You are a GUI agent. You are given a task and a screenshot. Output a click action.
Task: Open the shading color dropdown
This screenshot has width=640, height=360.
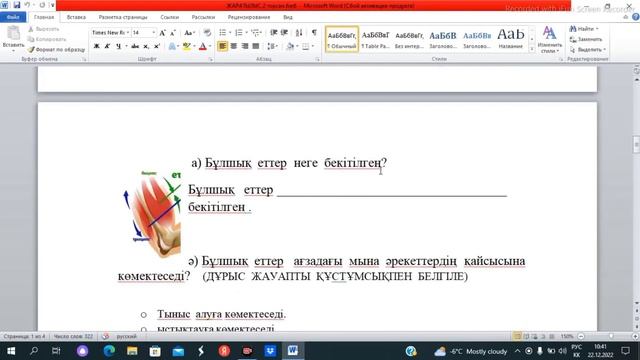pyautogui.click(x=297, y=46)
